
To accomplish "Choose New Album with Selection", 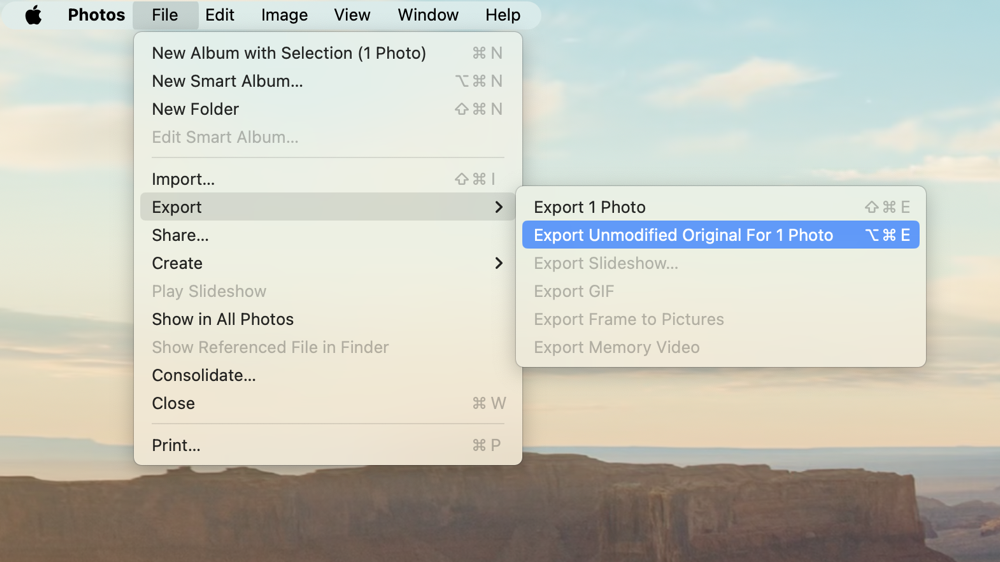I will pos(289,53).
